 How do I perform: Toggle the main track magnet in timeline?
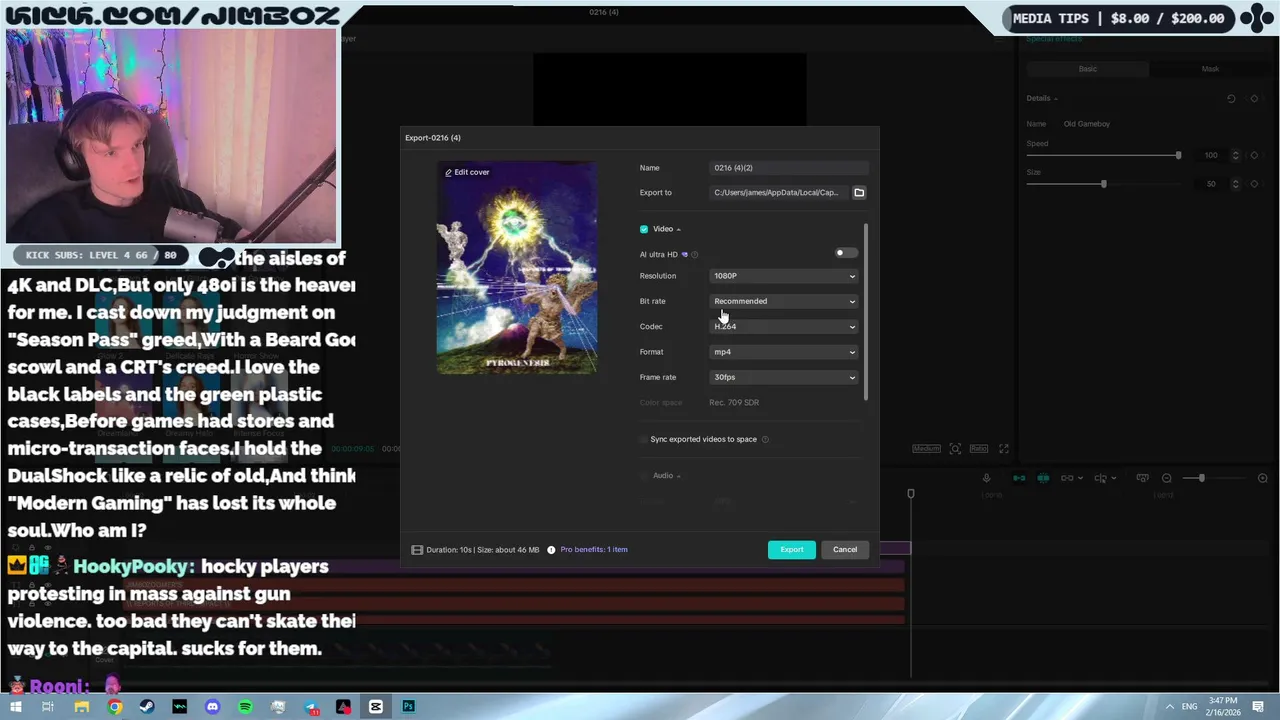tap(1019, 478)
